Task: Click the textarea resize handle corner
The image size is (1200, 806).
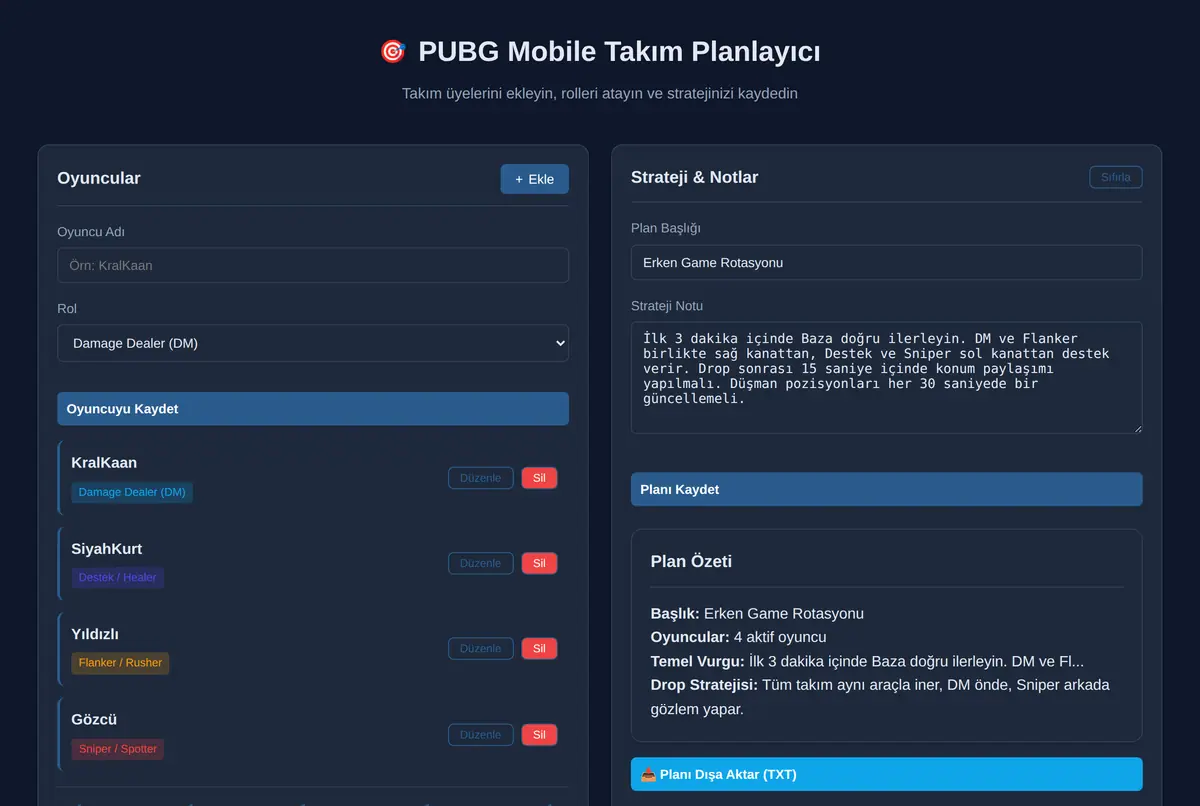Action: click(1136, 427)
